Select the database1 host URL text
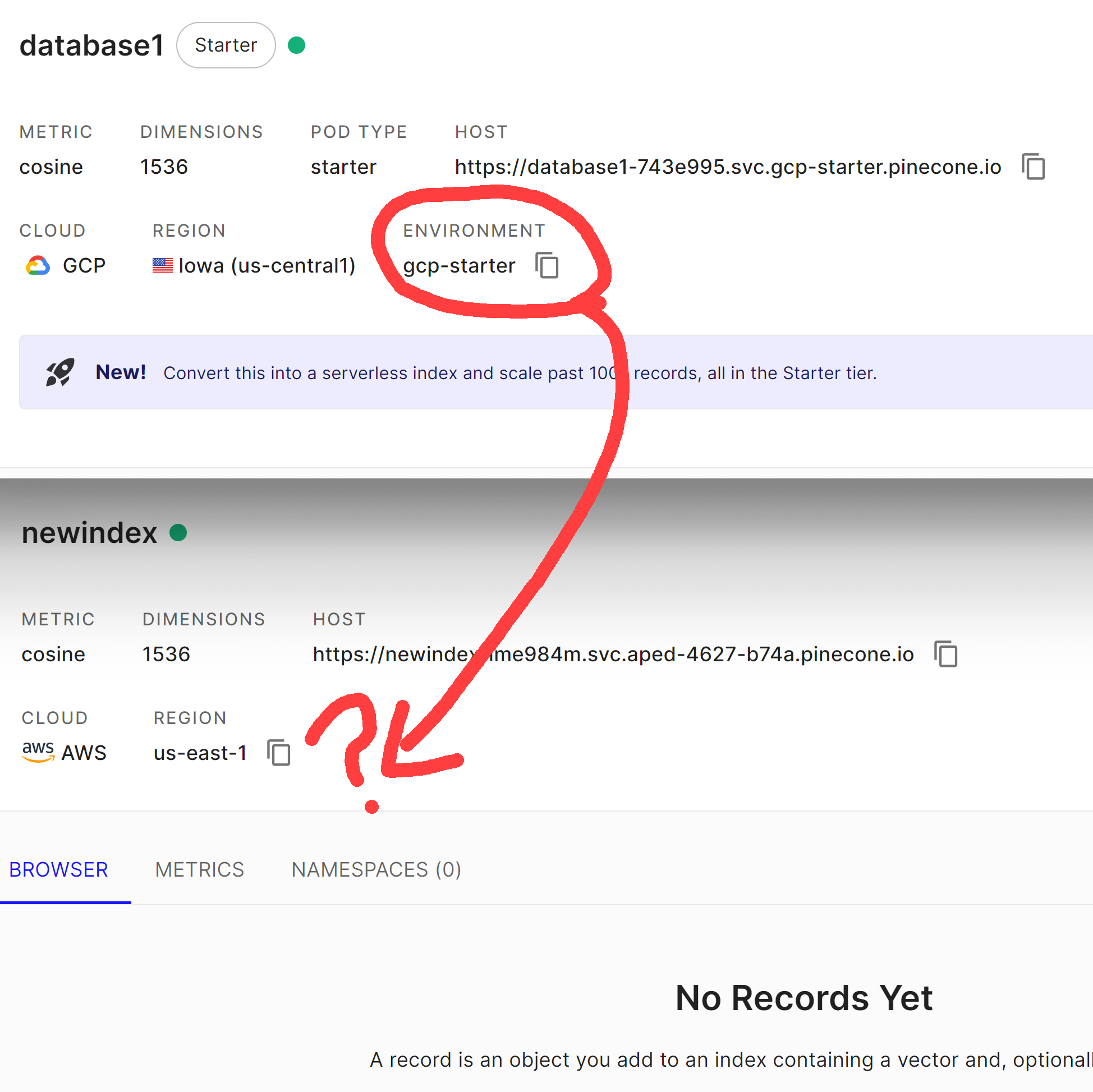The image size is (1093, 1092). 728,167
